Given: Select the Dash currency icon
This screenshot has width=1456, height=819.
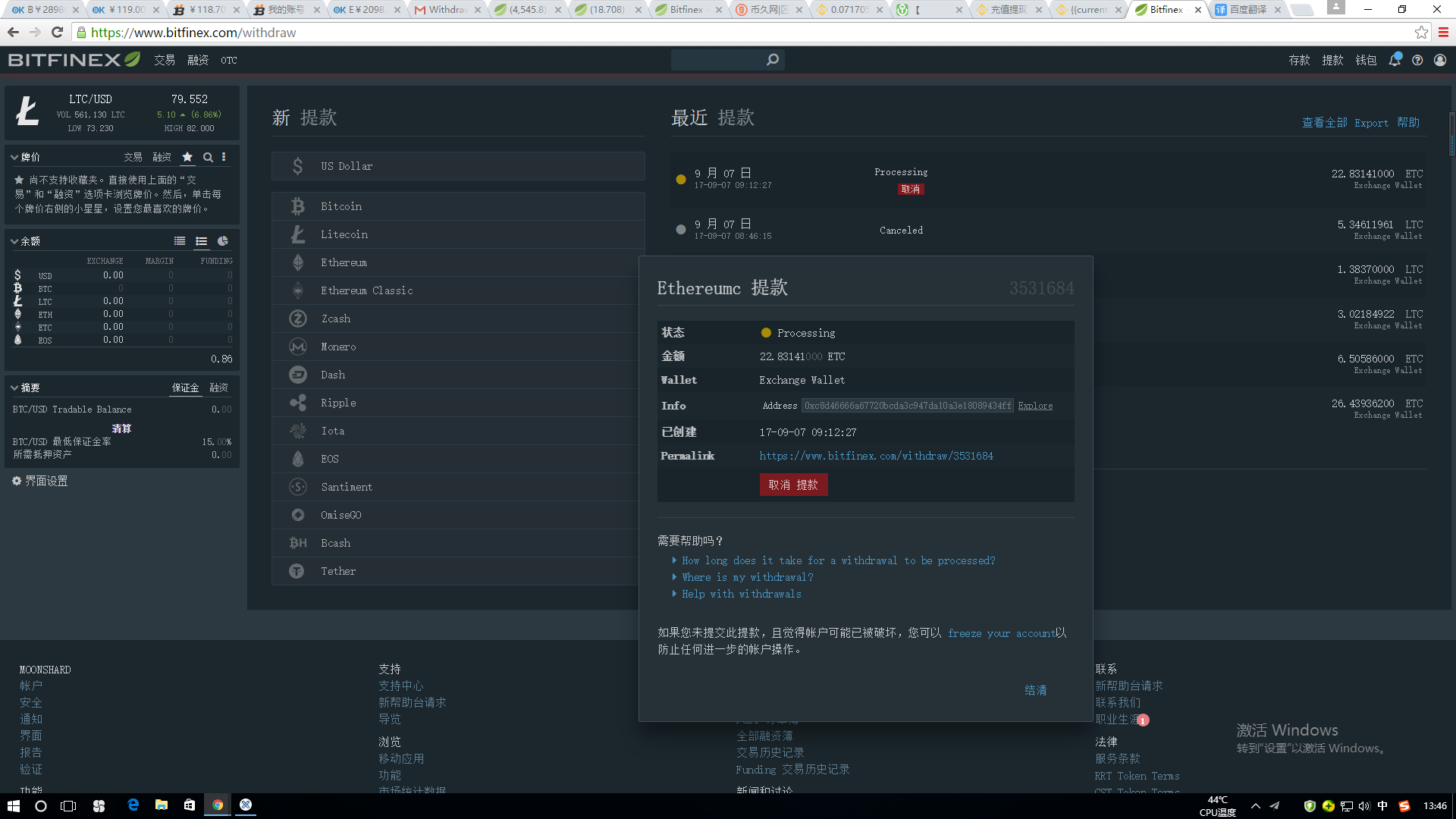Looking at the screenshot, I should point(298,375).
